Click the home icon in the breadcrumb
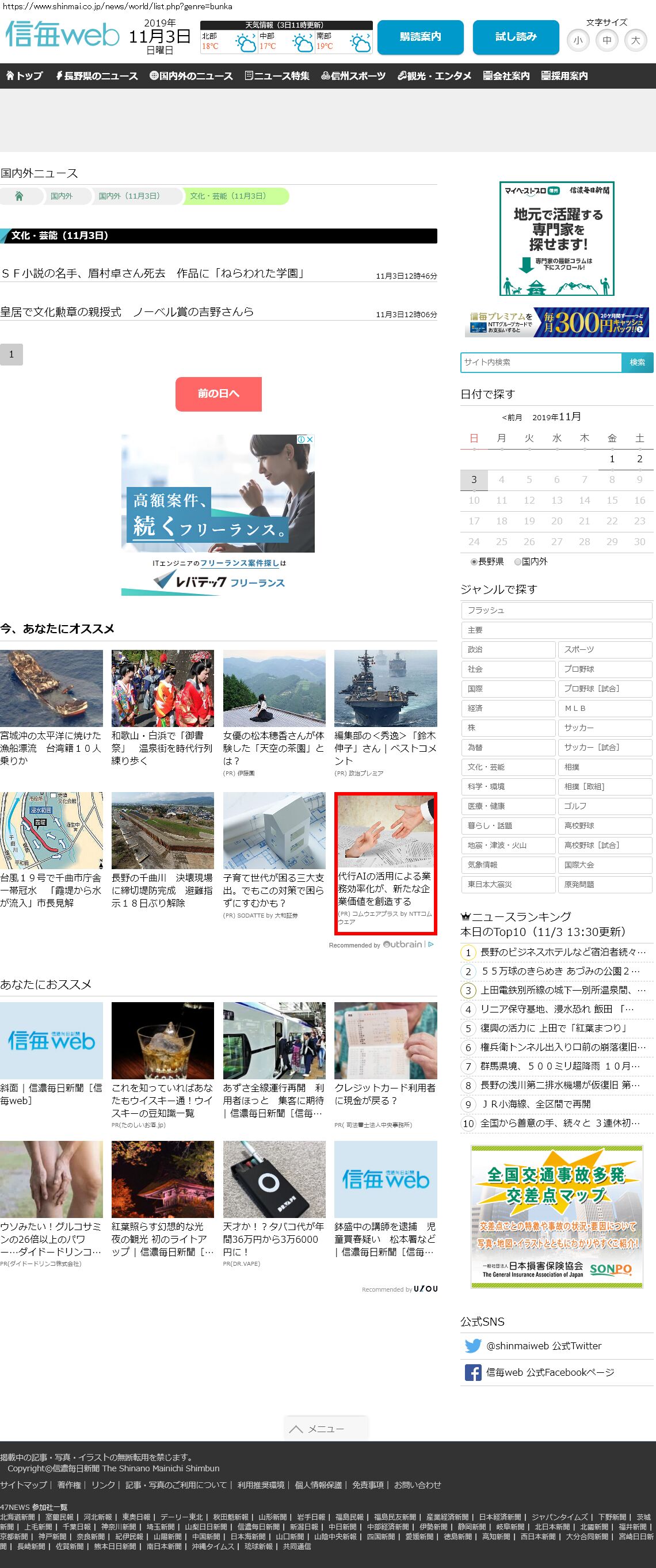Image resolution: width=656 pixels, height=1568 pixels. coord(19,196)
